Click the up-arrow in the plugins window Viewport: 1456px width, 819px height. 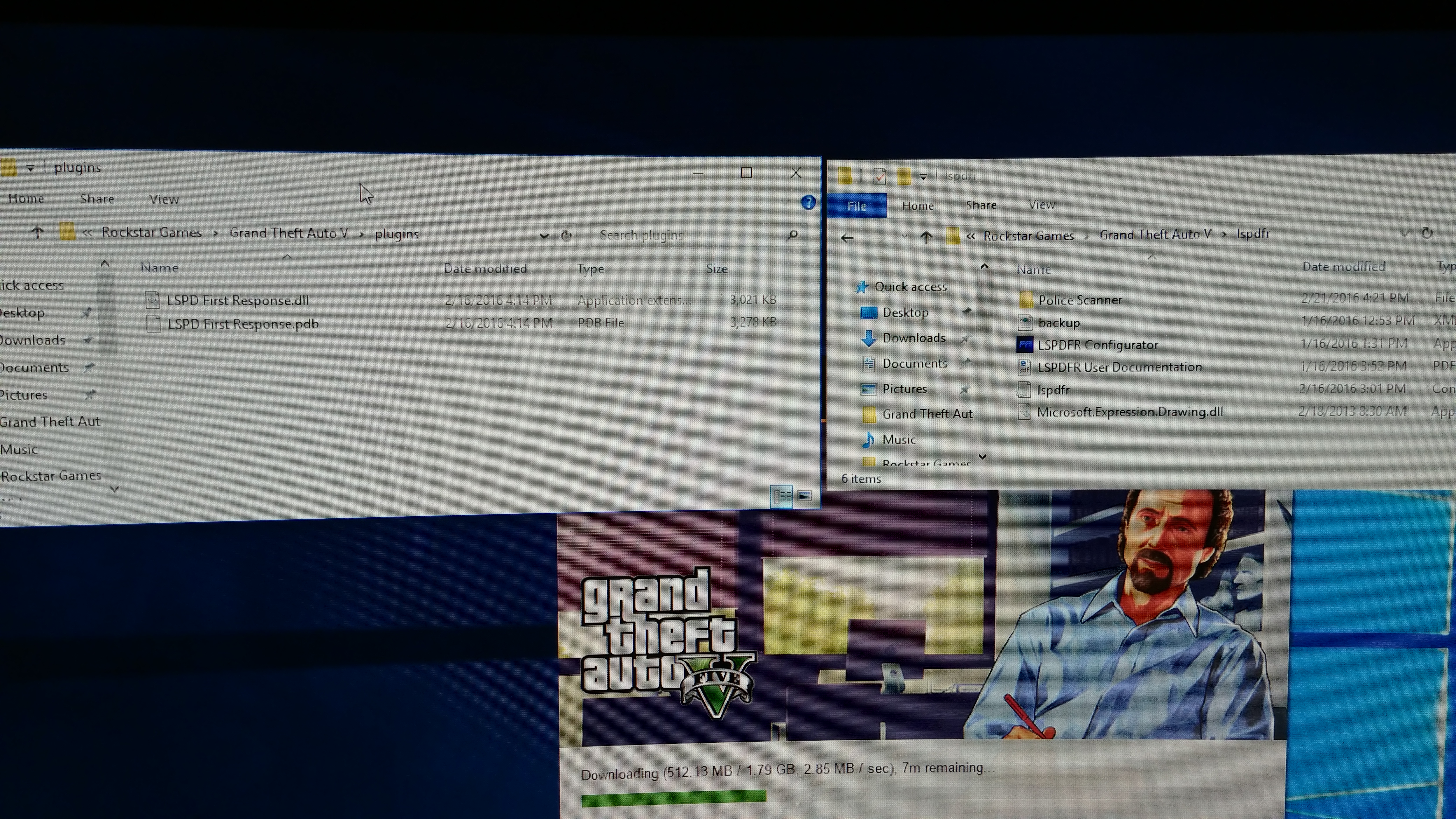pyautogui.click(x=37, y=232)
